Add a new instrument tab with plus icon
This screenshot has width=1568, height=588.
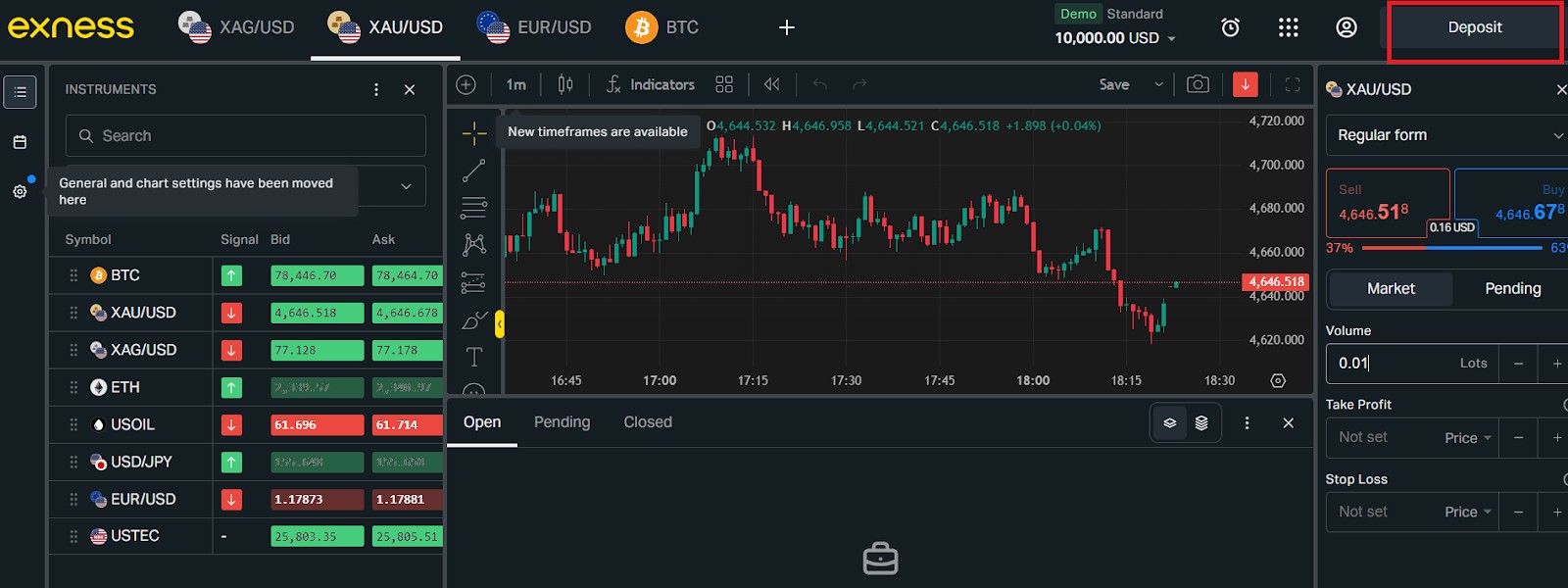point(786,27)
